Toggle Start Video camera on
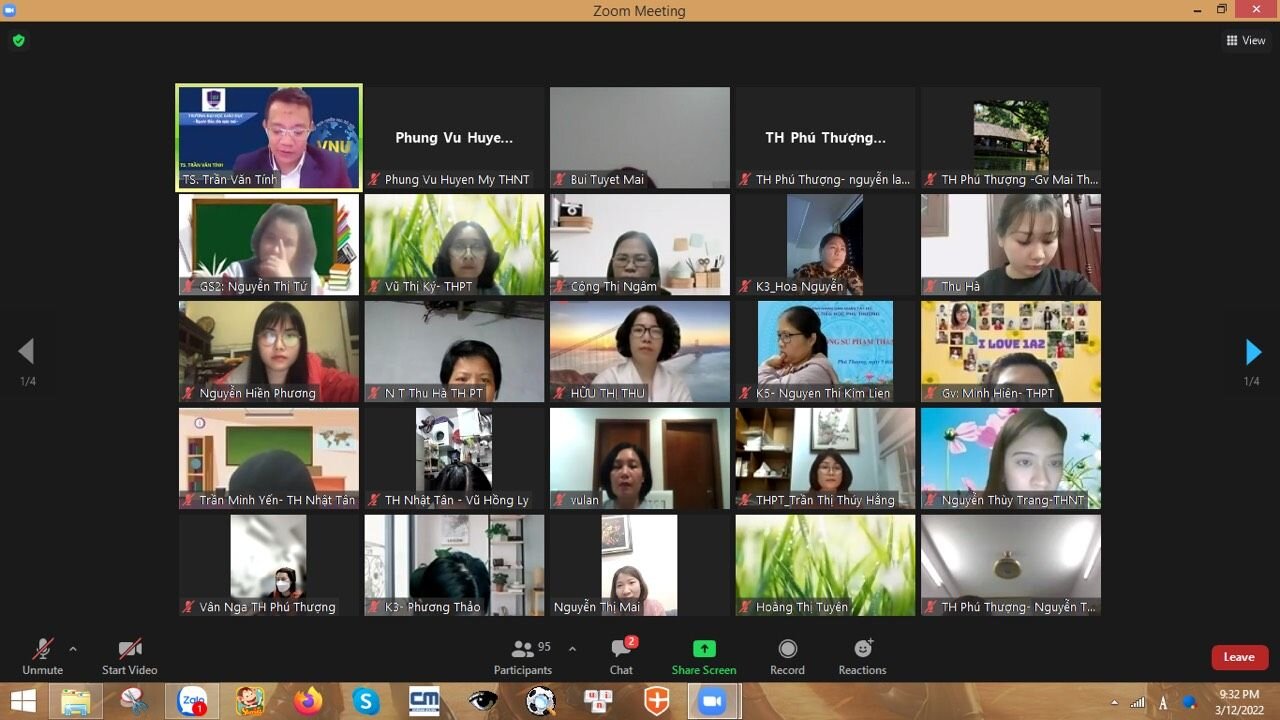The width and height of the screenshot is (1280, 720). [x=129, y=657]
